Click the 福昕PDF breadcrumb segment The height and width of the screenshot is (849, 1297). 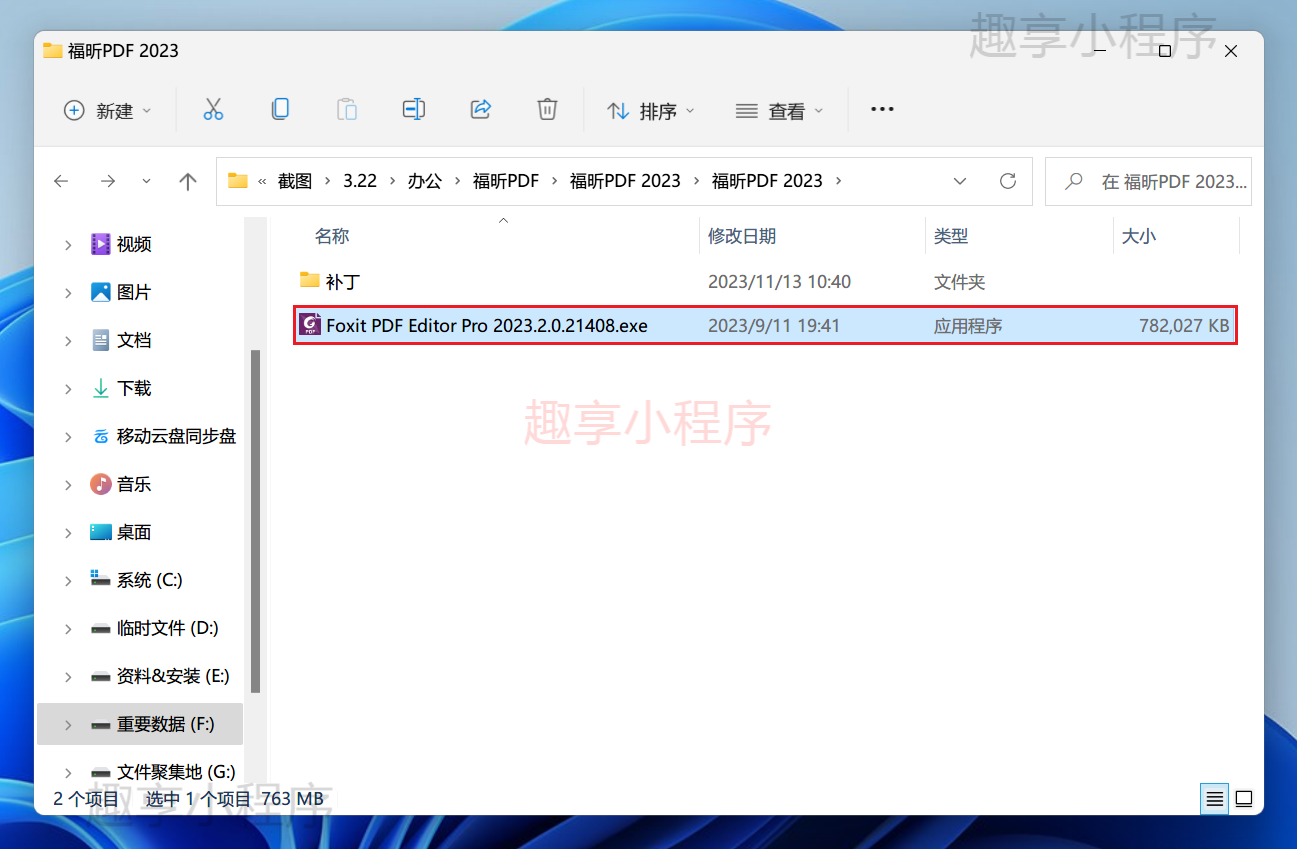[x=506, y=181]
